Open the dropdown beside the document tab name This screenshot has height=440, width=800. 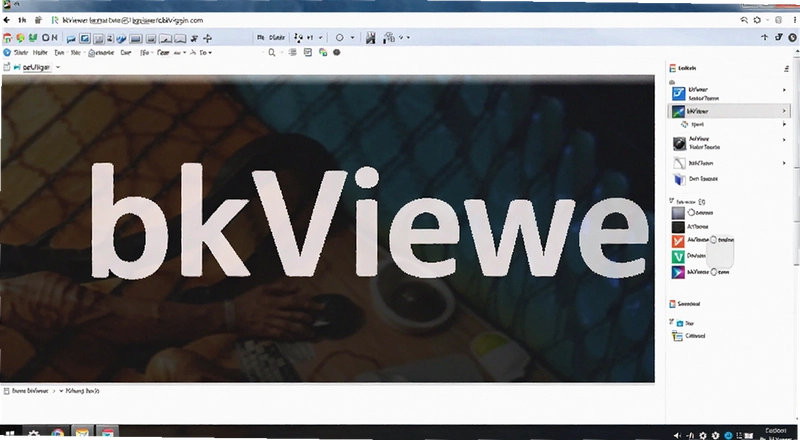(58, 67)
